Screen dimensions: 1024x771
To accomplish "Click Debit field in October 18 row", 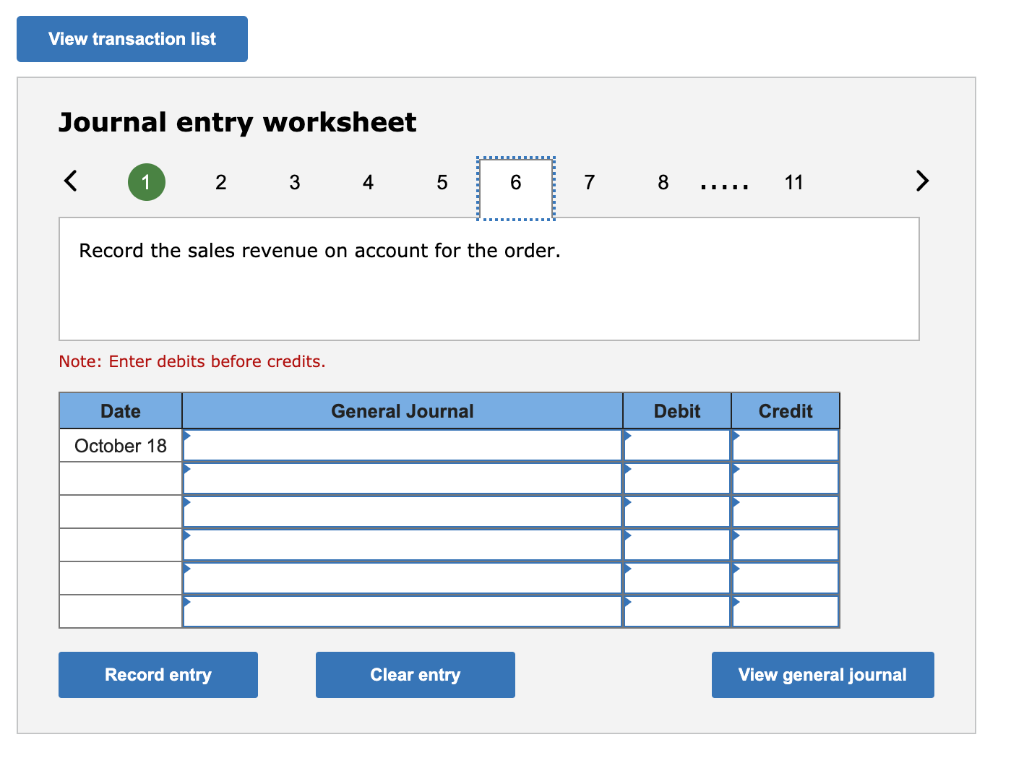I will (x=677, y=445).
